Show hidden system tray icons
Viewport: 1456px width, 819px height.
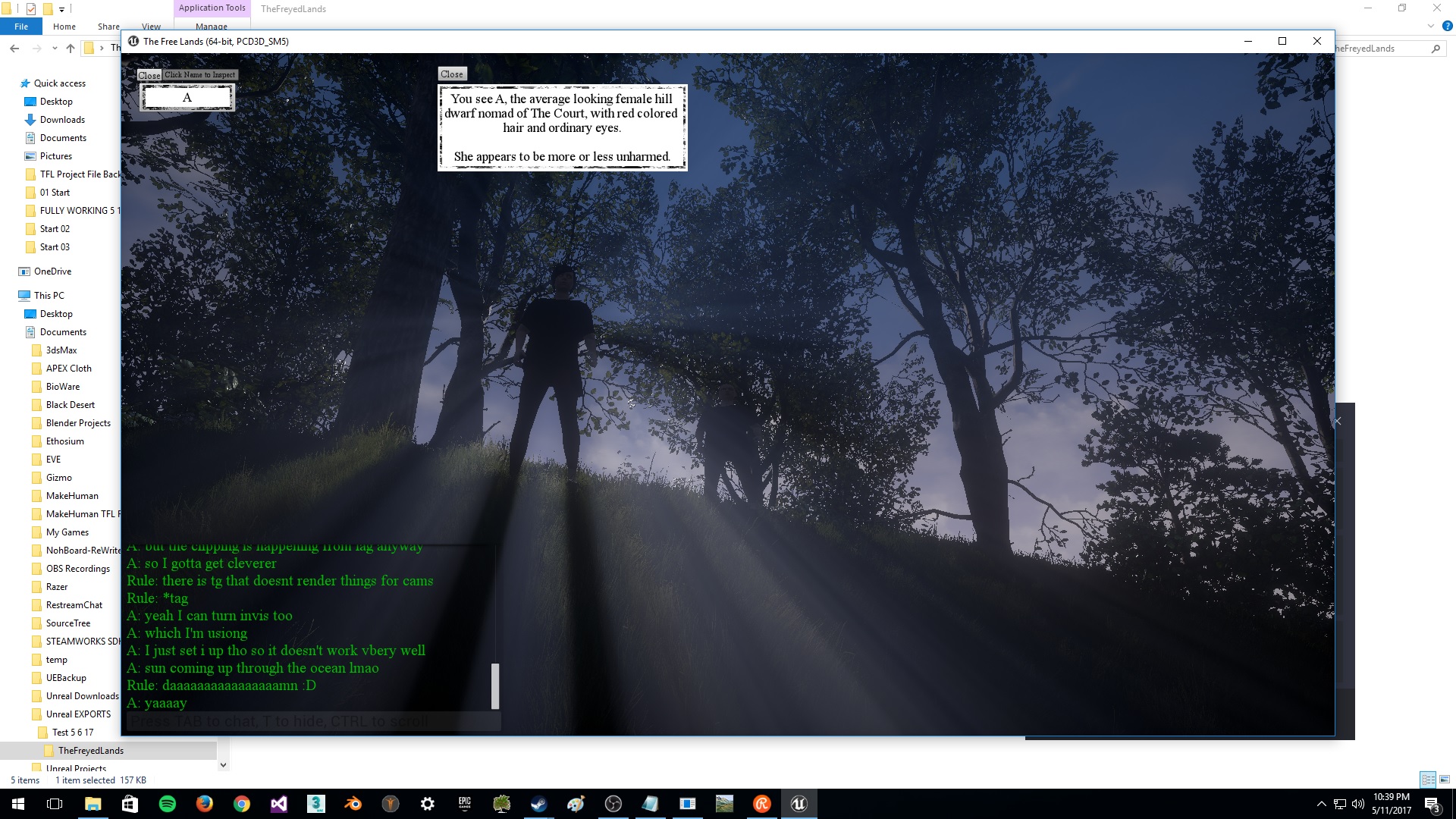[1321, 804]
